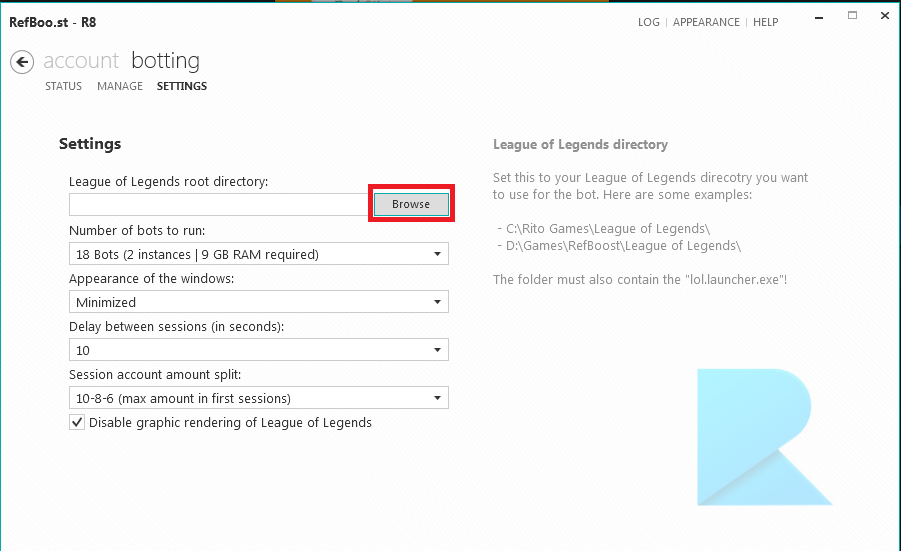Image resolution: width=901 pixels, height=551 pixels.
Task: Toggle Disable graphic rendering checkbox
Action: click(x=77, y=422)
